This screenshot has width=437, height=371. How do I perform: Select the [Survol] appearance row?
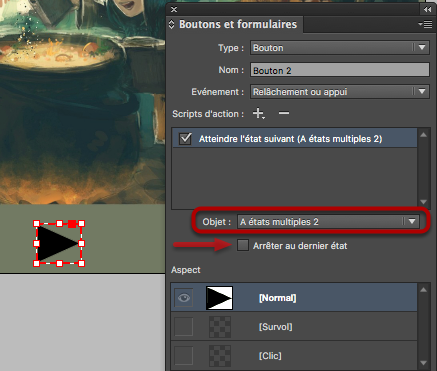[x=294, y=326]
